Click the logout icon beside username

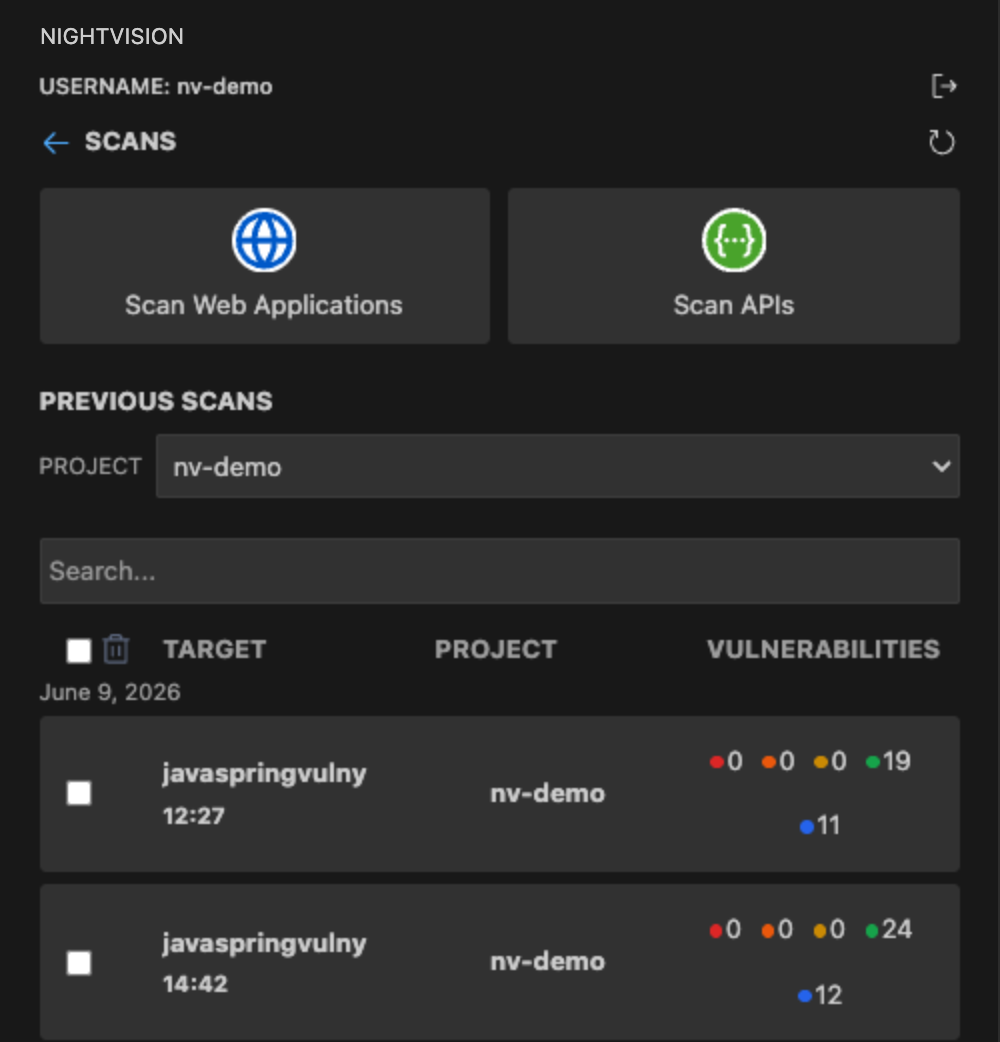944,86
